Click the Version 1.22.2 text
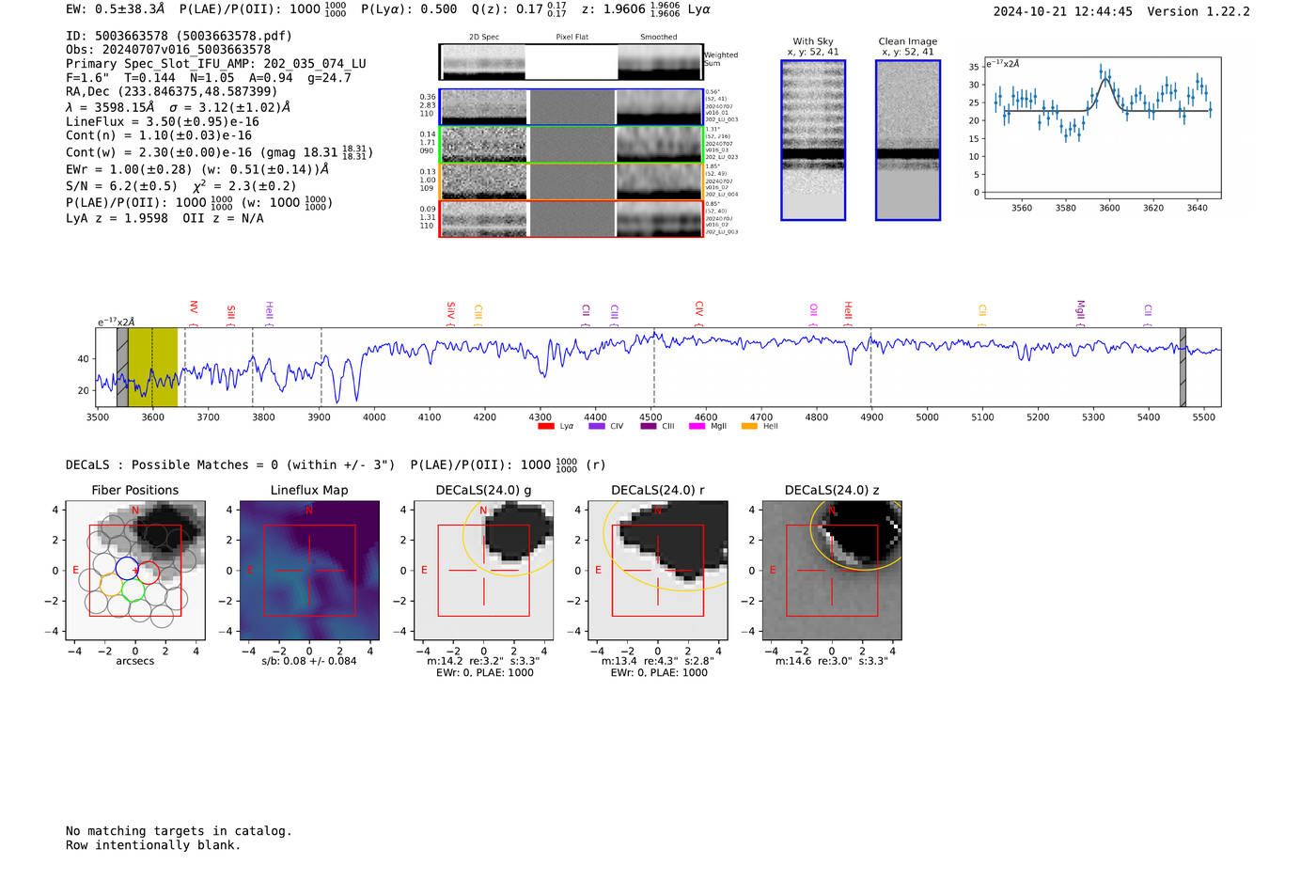Screen dimensions: 1316x896 (x=1198, y=11)
